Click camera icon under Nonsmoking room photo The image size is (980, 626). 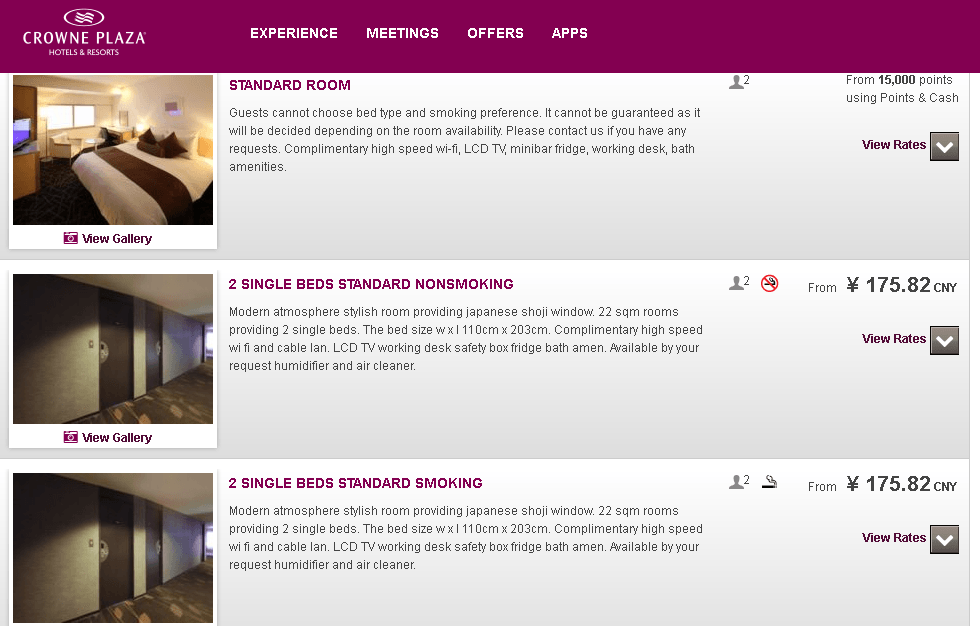point(71,437)
